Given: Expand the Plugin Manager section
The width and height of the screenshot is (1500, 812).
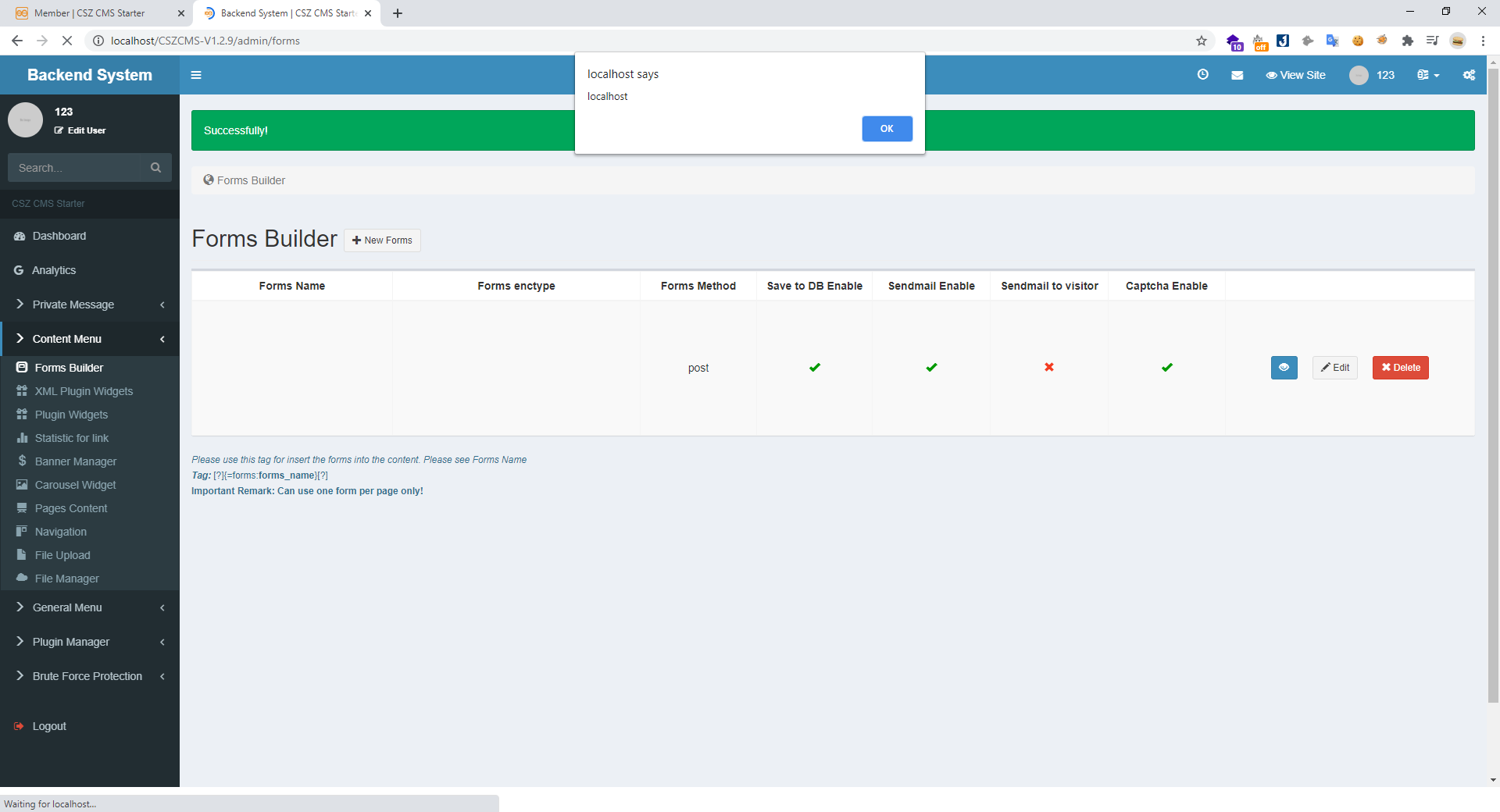Looking at the screenshot, I should click(90, 642).
